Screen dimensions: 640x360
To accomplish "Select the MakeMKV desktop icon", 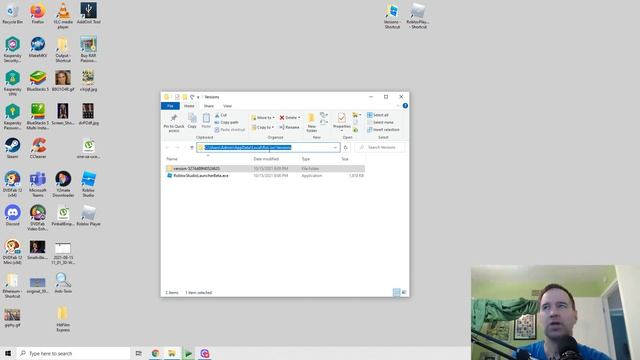I will click(38, 48).
